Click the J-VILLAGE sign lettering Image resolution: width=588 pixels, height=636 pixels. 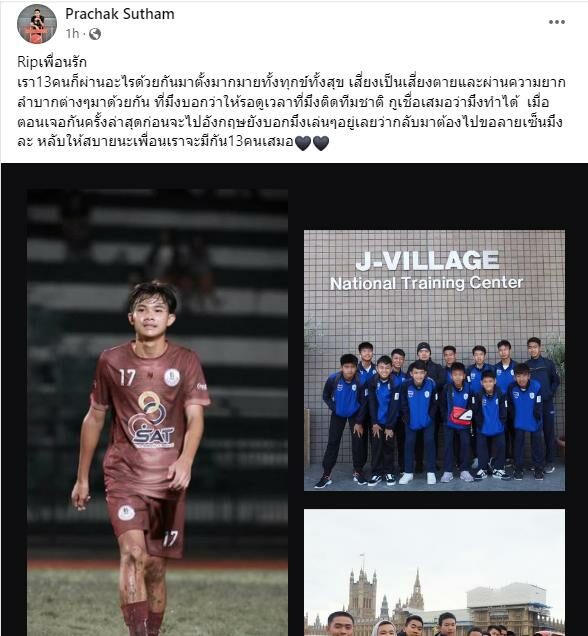[x=427, y=260]
